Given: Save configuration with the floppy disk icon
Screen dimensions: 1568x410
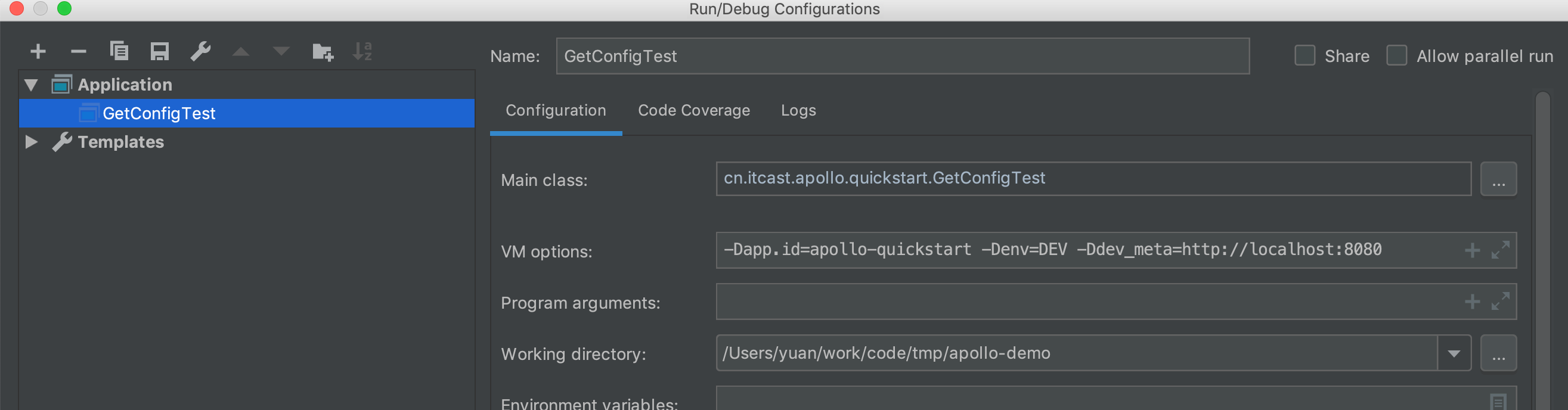Looking at the screenshot, I should (159, 52).
